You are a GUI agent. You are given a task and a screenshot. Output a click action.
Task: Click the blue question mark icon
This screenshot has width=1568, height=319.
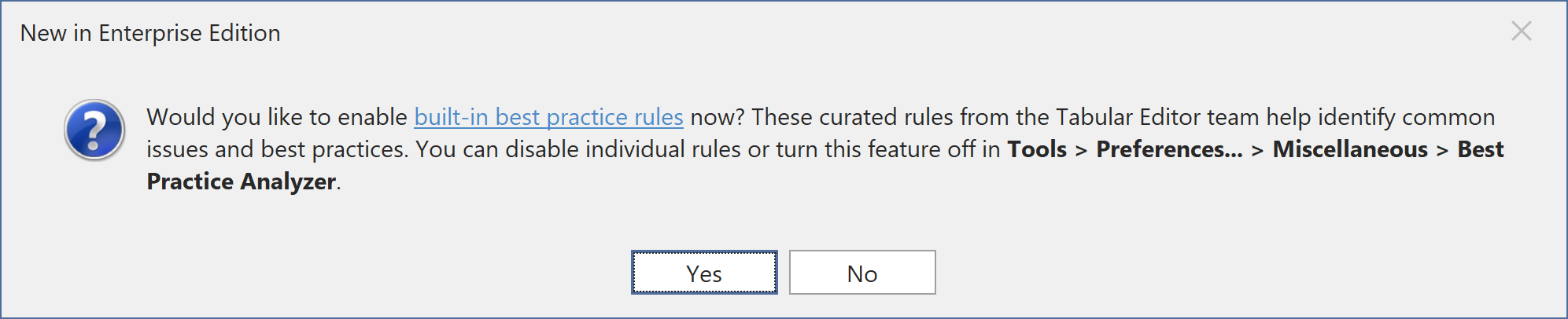pos(94,130)
